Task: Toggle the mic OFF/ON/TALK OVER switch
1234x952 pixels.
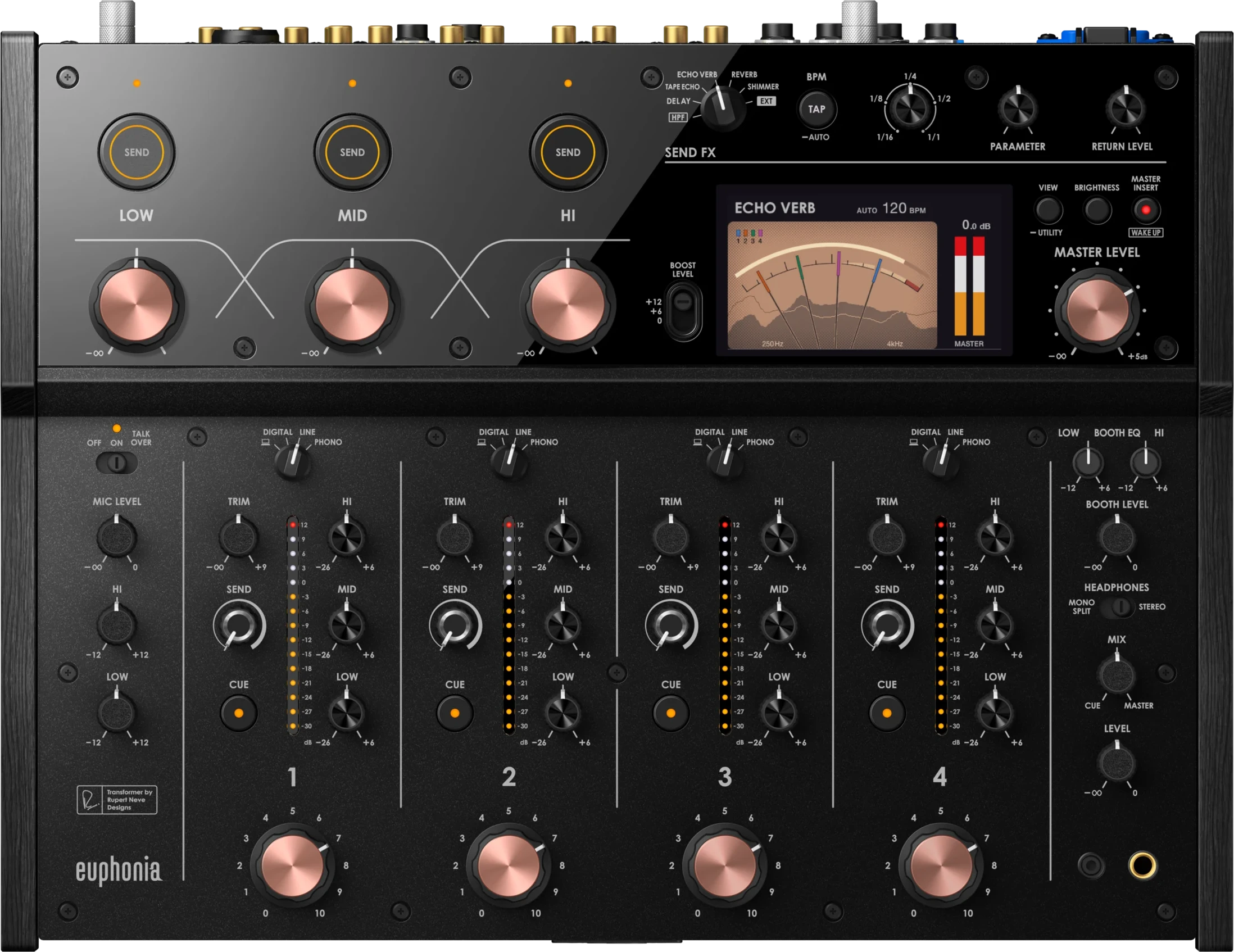Action: (x=116, y=463)
